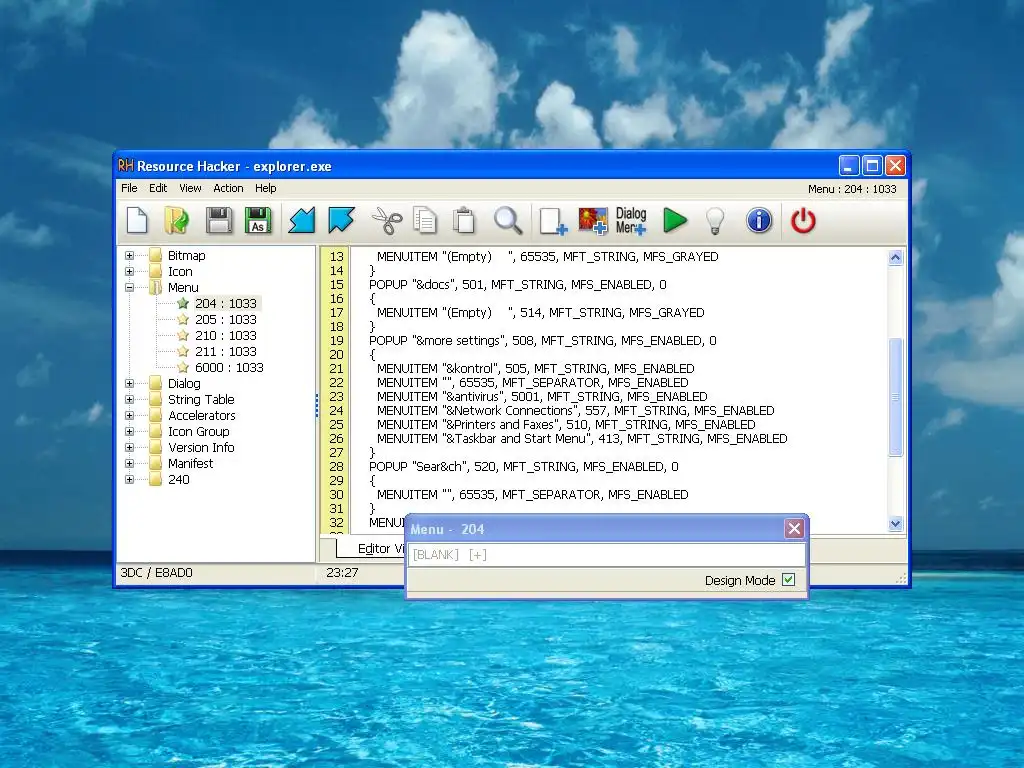Open a file with the folder icon
Image resolution: width=1024 pixels, height=768 pixels.
[x=177, y=220]
